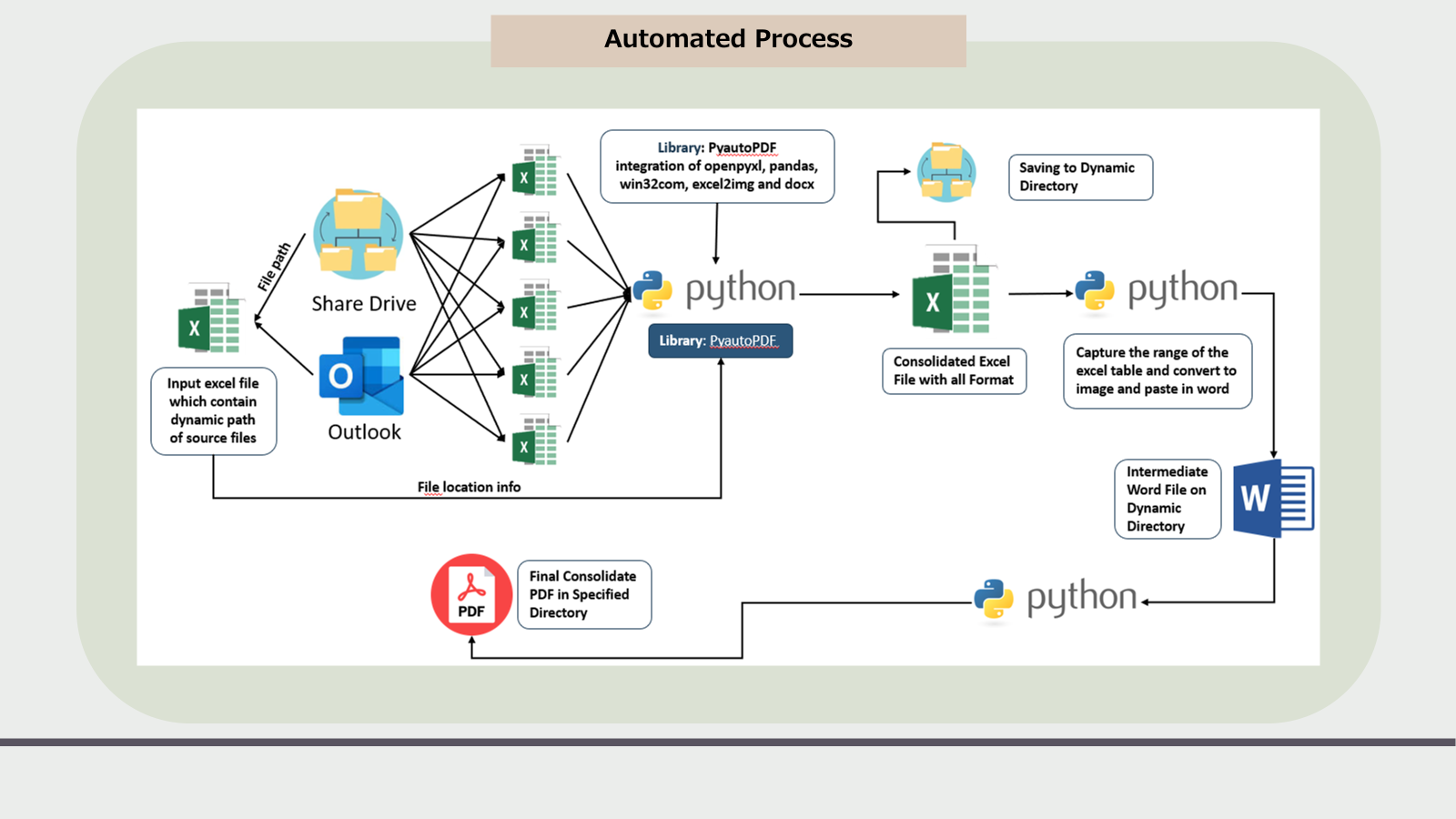Click the File location info label

pos(469,488)
